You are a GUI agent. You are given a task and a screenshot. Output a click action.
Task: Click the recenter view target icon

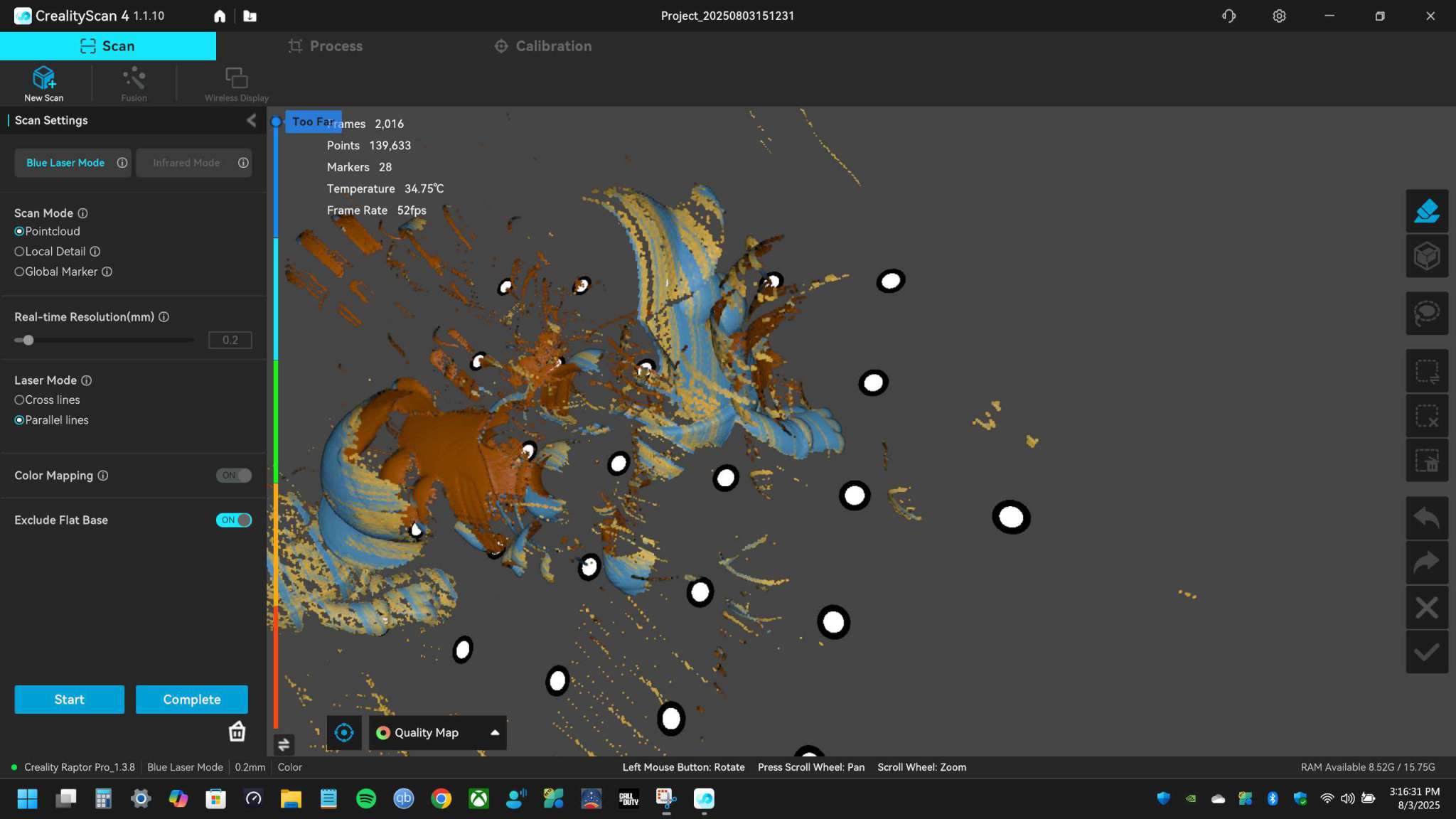[x=344, y=733]
